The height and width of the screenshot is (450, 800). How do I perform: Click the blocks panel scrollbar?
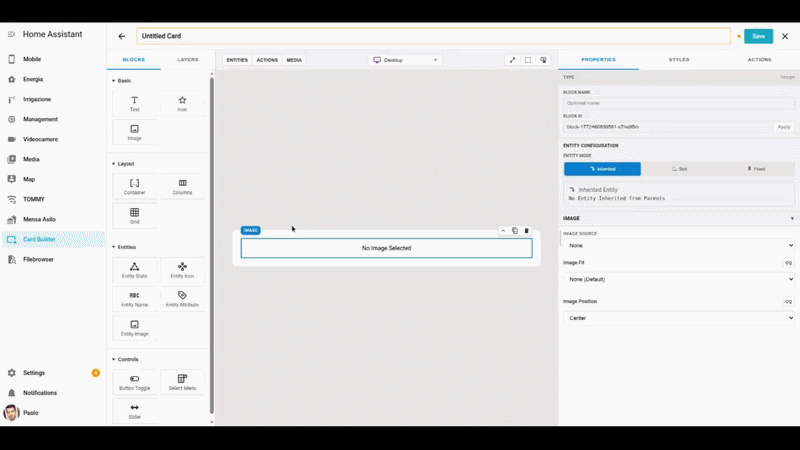(212, 245)
